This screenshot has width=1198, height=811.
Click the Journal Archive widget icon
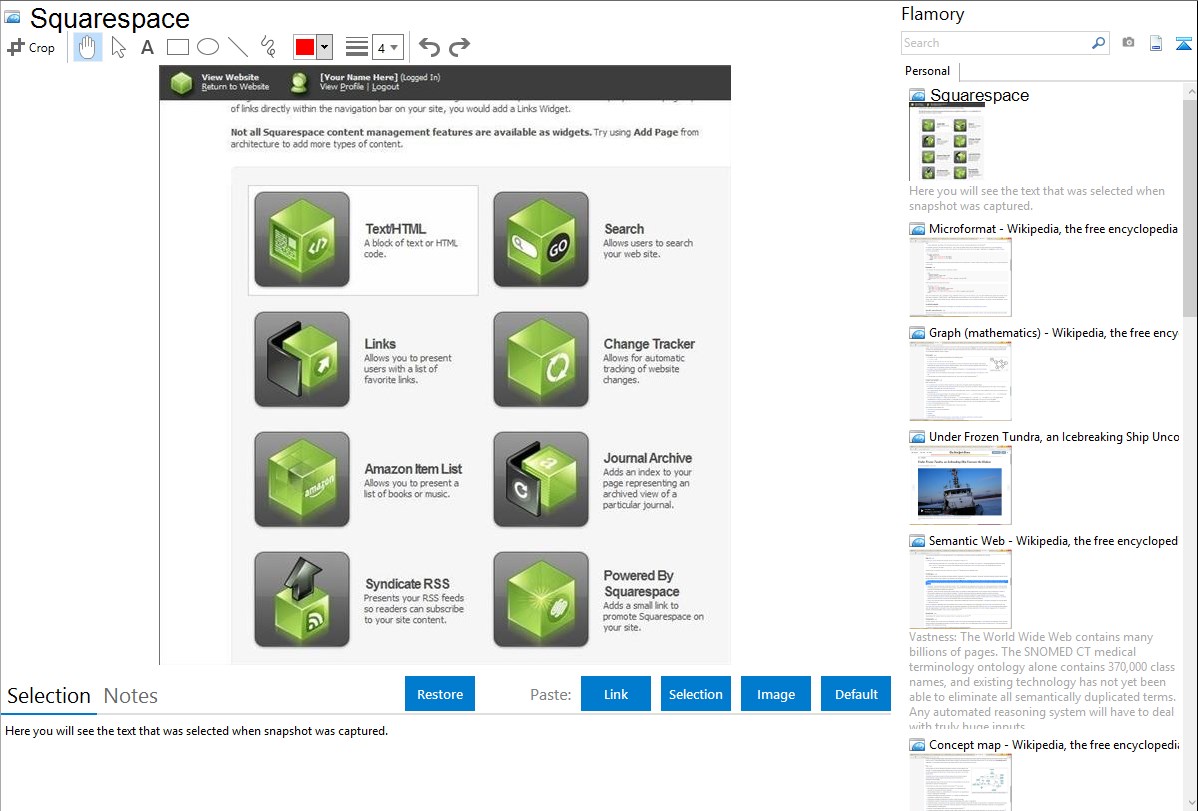click(x=541, y=479)
